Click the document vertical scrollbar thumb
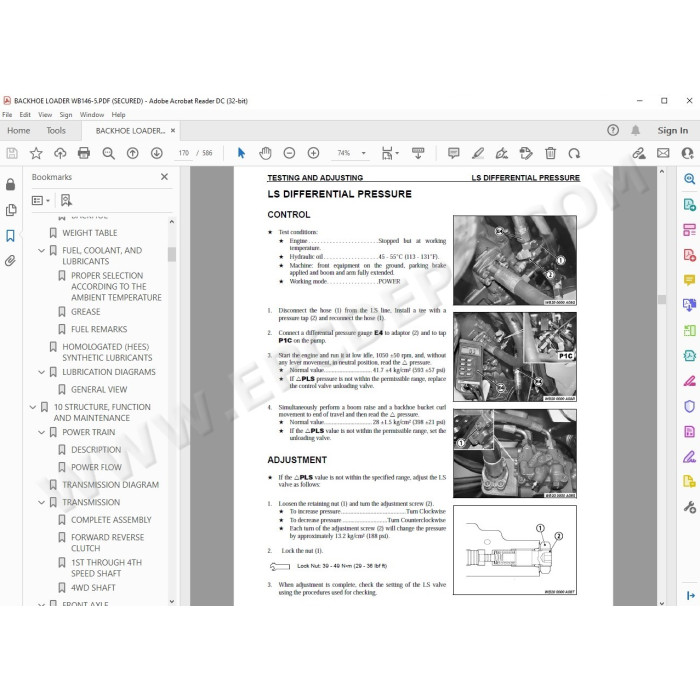The width and height of the screenshot is (700, 700). click(x=662, y=299)
